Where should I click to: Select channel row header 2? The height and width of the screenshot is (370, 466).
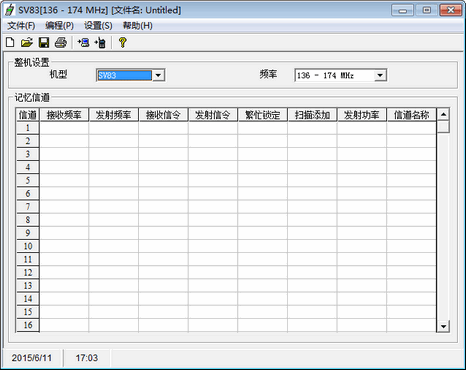(28, 141)
